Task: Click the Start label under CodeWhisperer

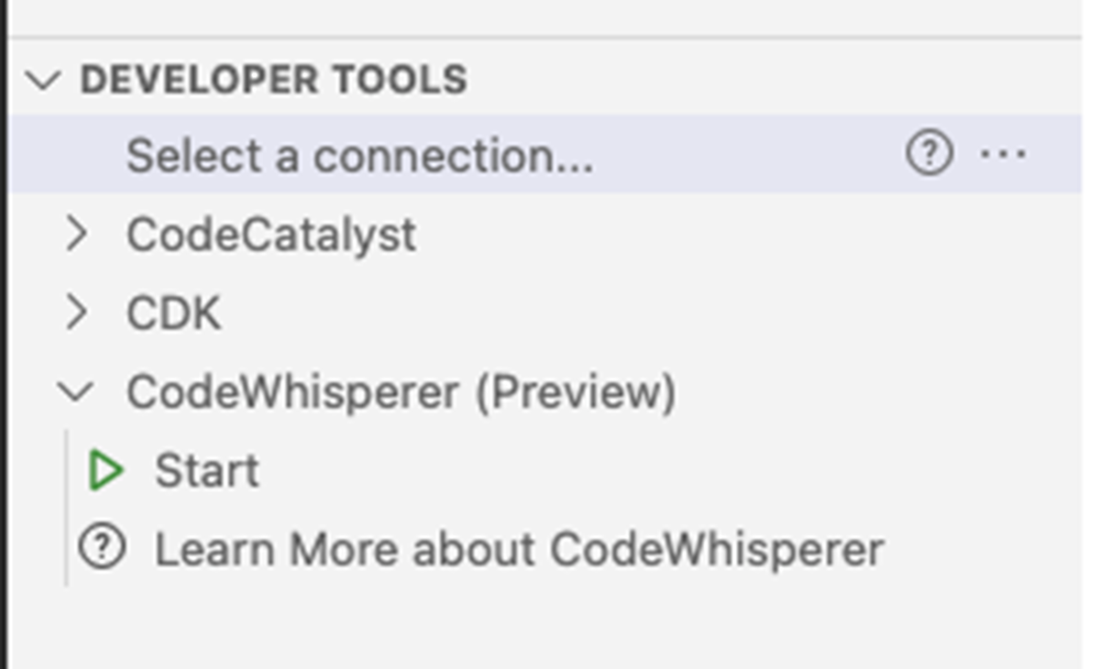Action: pos(207,471)
